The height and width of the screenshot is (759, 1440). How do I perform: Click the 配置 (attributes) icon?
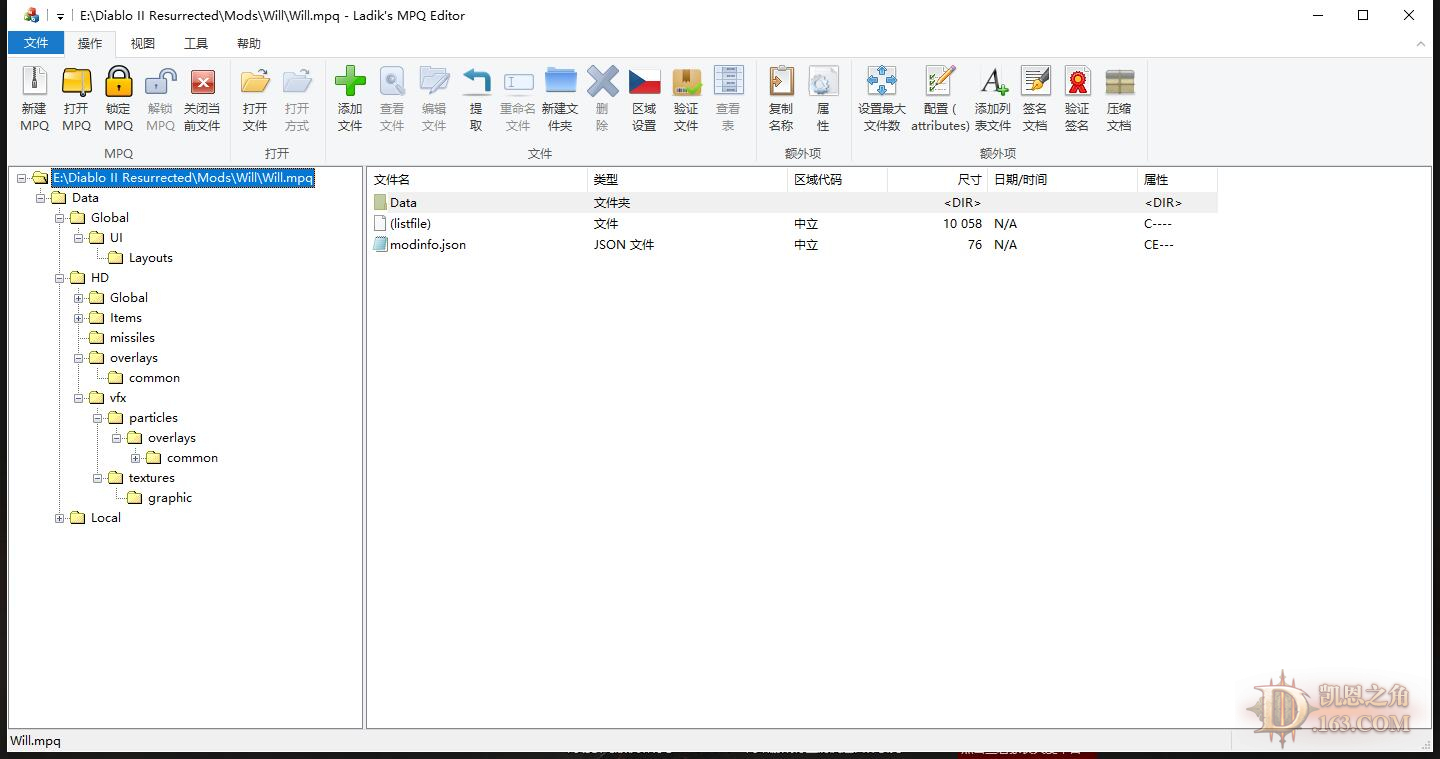pos(940,82)
